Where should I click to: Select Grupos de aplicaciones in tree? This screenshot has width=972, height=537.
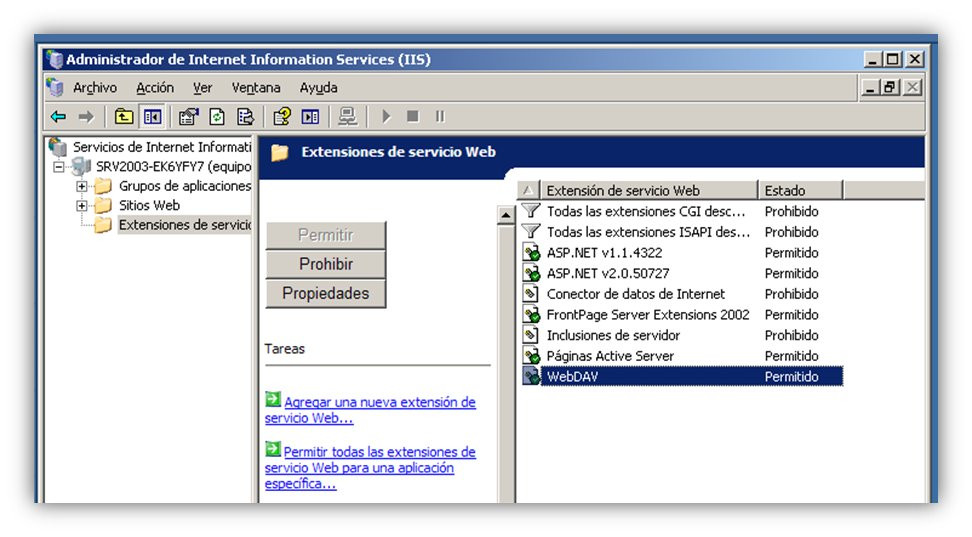click(x=185, y=186)
